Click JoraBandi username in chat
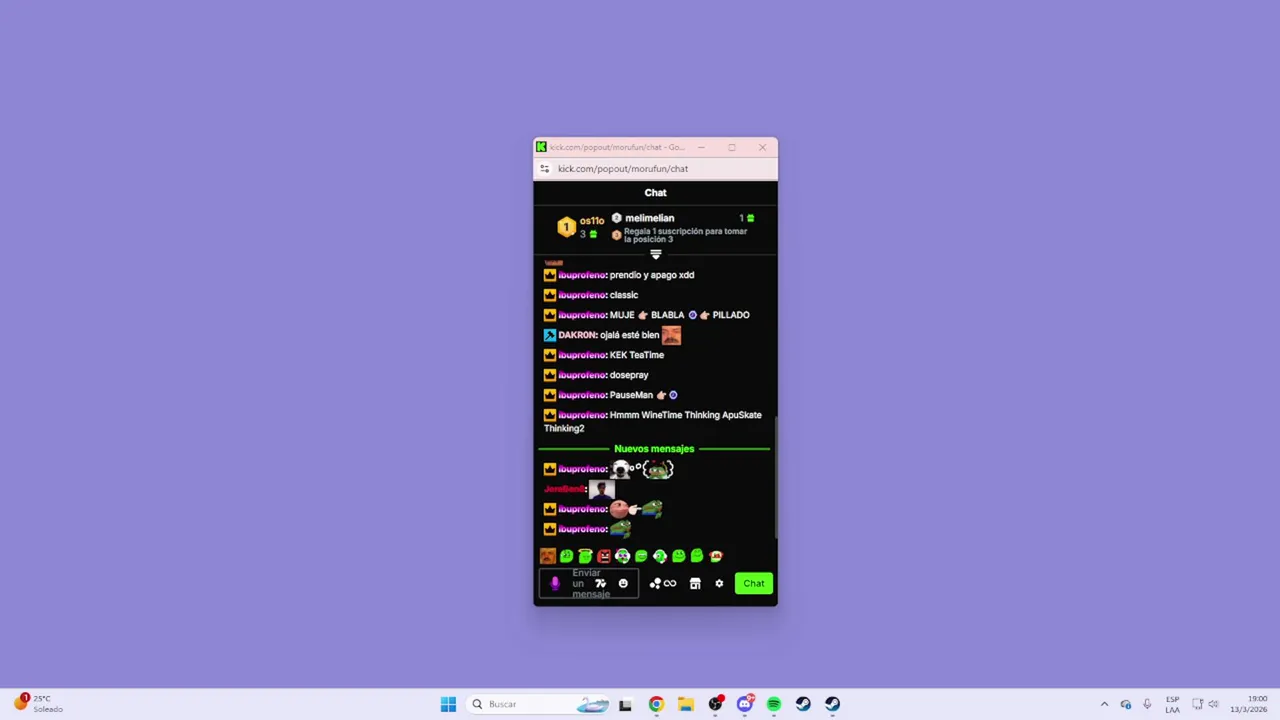Viewport: 1280px width, 720px height. [x=564, y=489]
